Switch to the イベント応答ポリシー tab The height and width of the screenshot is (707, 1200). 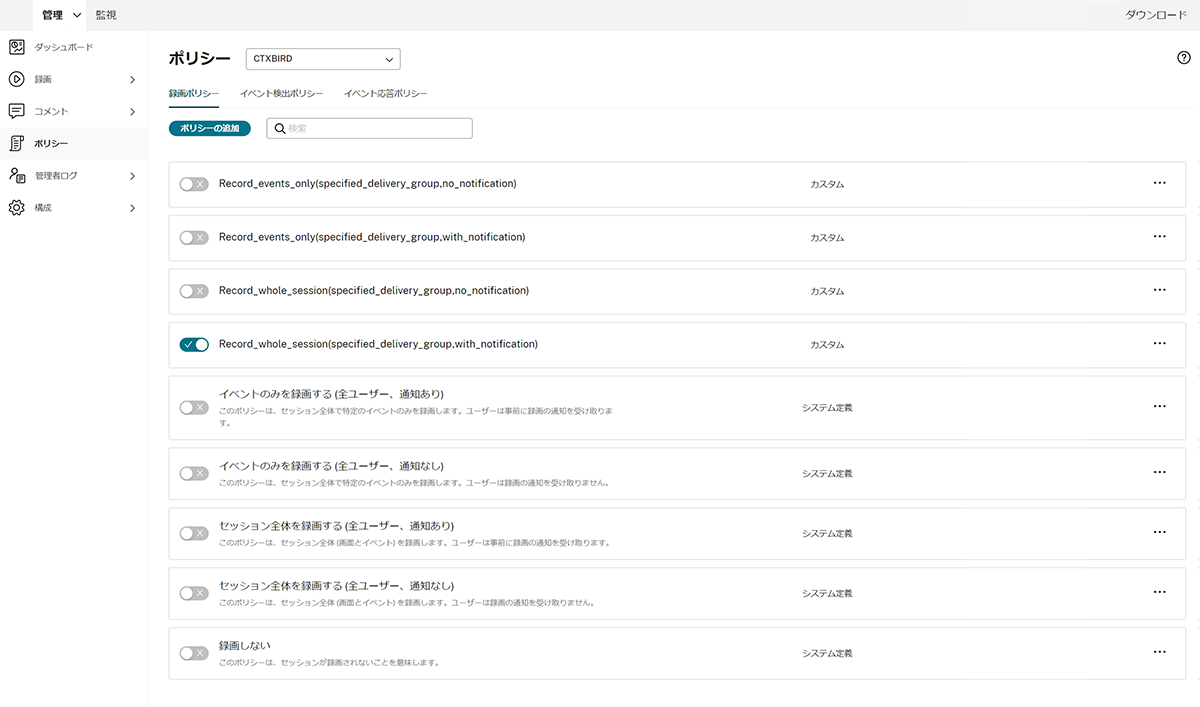(385, 93)
